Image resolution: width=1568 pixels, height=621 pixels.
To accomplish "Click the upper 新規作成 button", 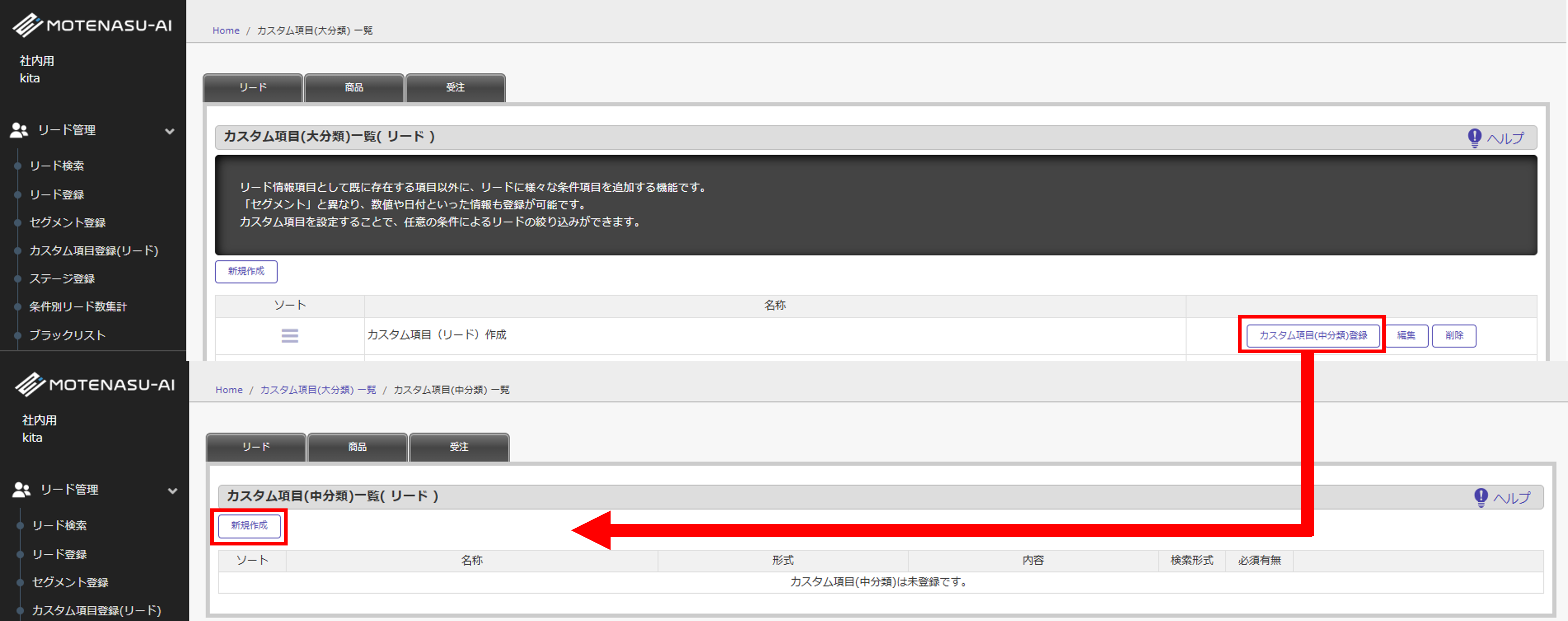I will coord(246,271).
